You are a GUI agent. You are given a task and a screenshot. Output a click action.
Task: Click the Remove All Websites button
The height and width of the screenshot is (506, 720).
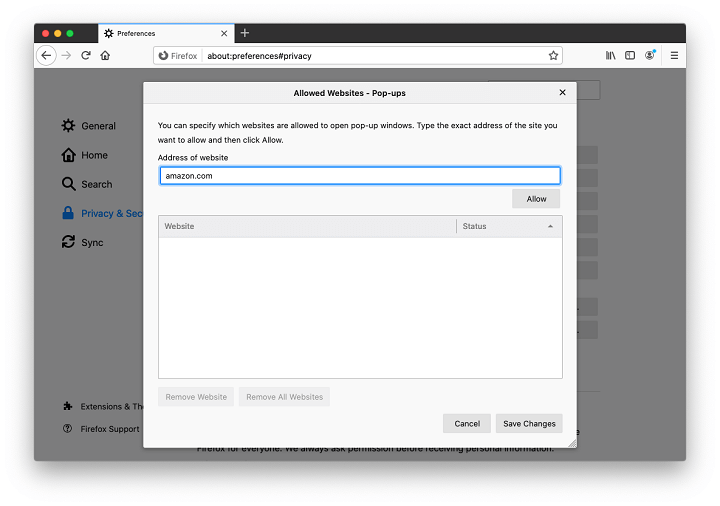[284, 397]
